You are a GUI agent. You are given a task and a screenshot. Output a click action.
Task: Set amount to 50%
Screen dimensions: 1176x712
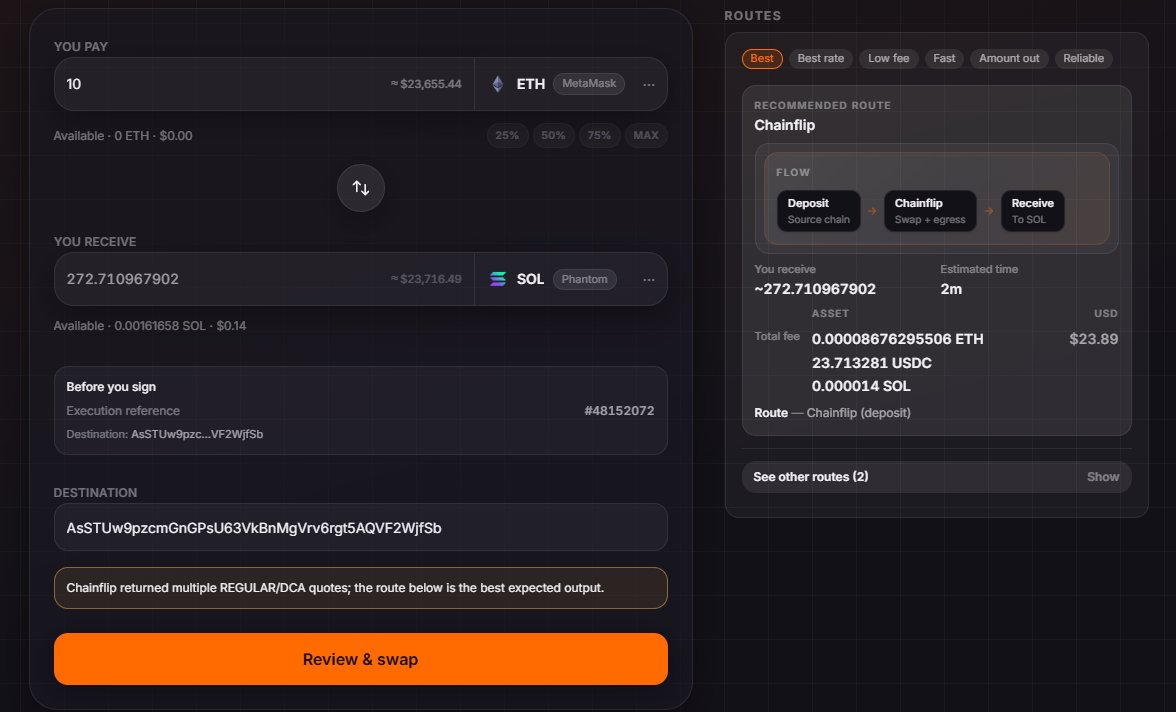[554, 135]
